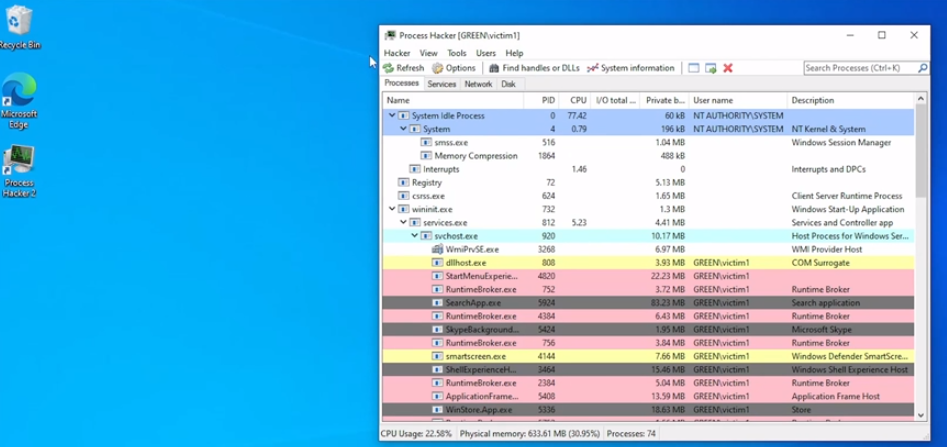Click the Processes: 74 status entry
947x447 pixels.
click(631, 434)
